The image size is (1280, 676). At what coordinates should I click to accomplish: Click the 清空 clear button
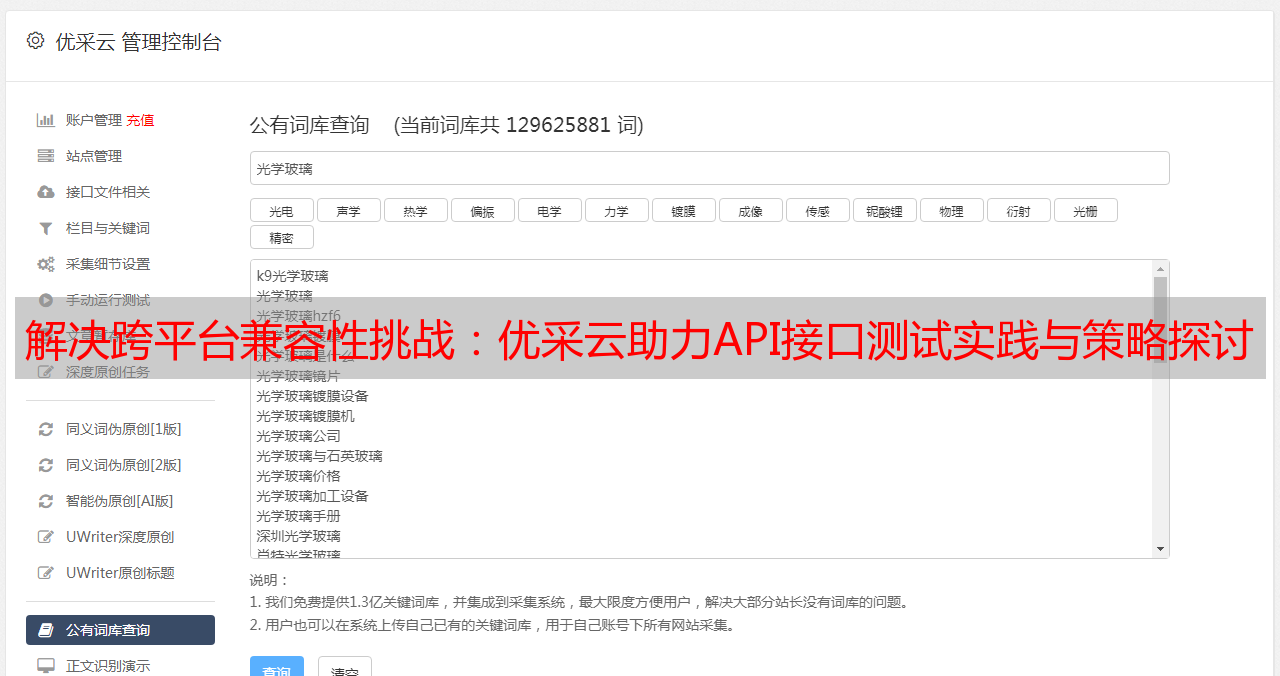tap(345, 668)
